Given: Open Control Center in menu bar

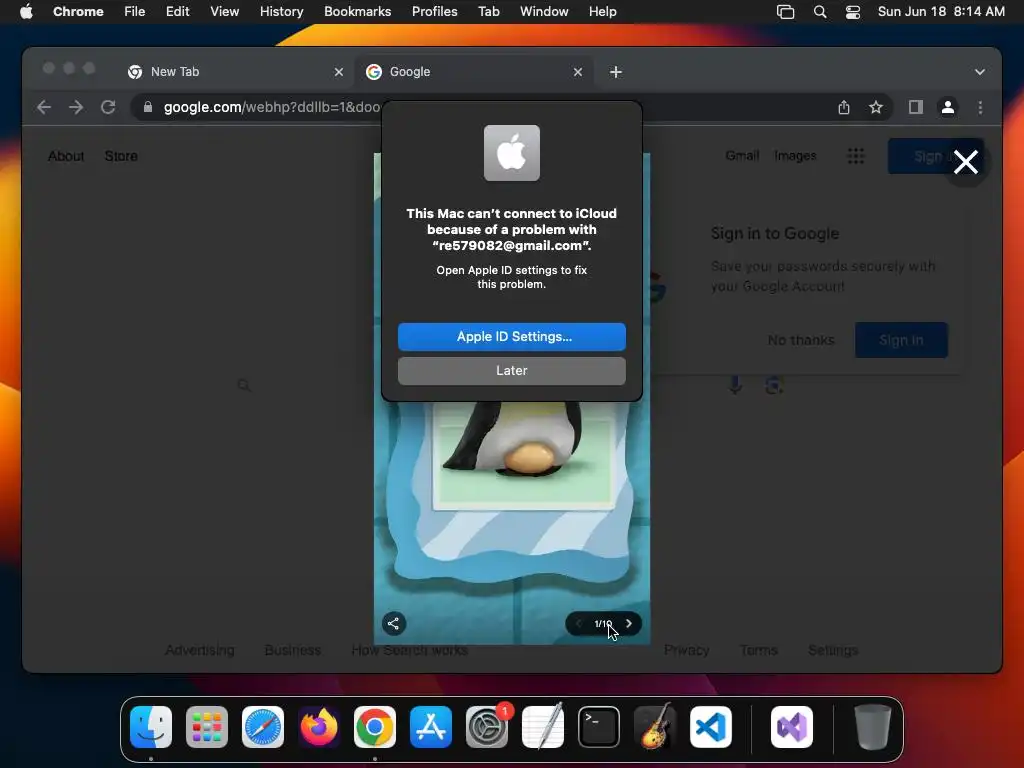Looking at the screenshot, I should tap(852, 11).
